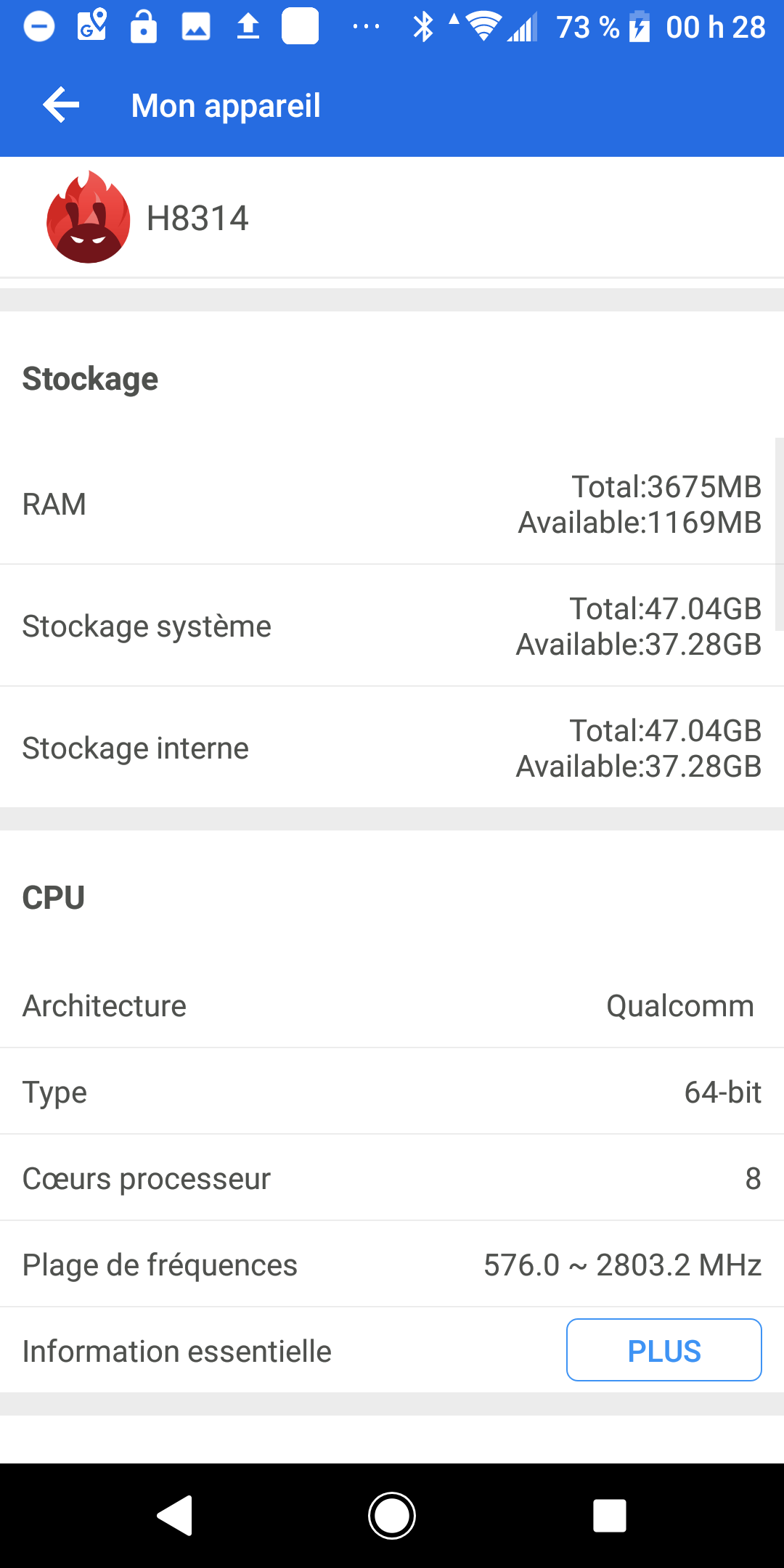
Task: Tap the AnTuTu red flame logo
Action: (x=88, y=217)
